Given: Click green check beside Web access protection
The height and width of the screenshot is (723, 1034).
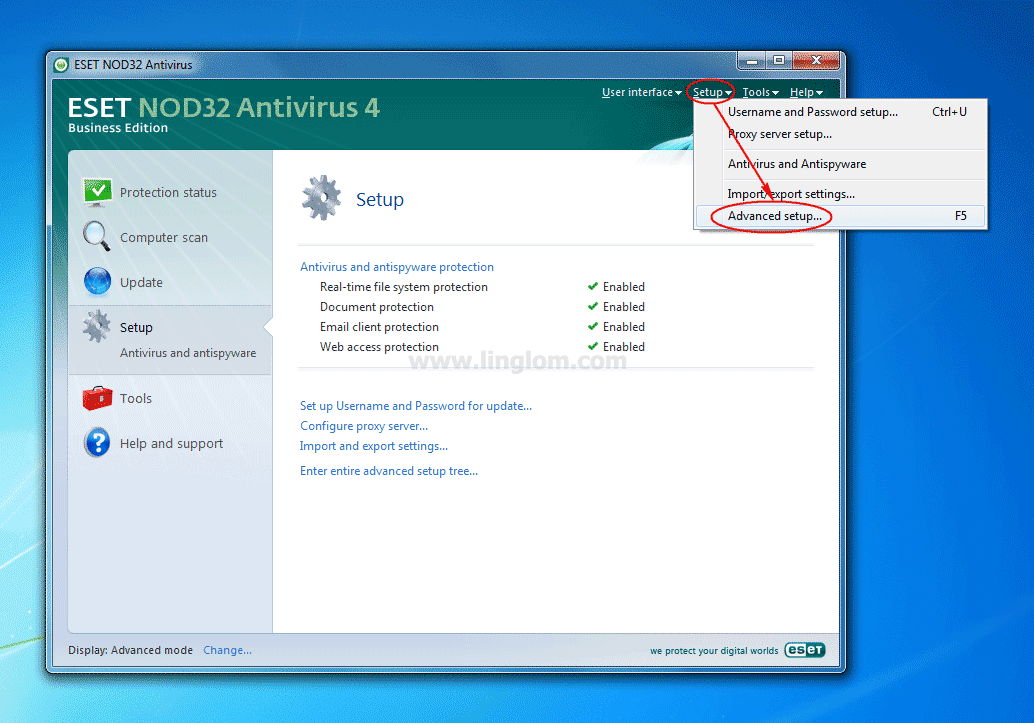Looking at the screenshot, I should click(593, 346).
